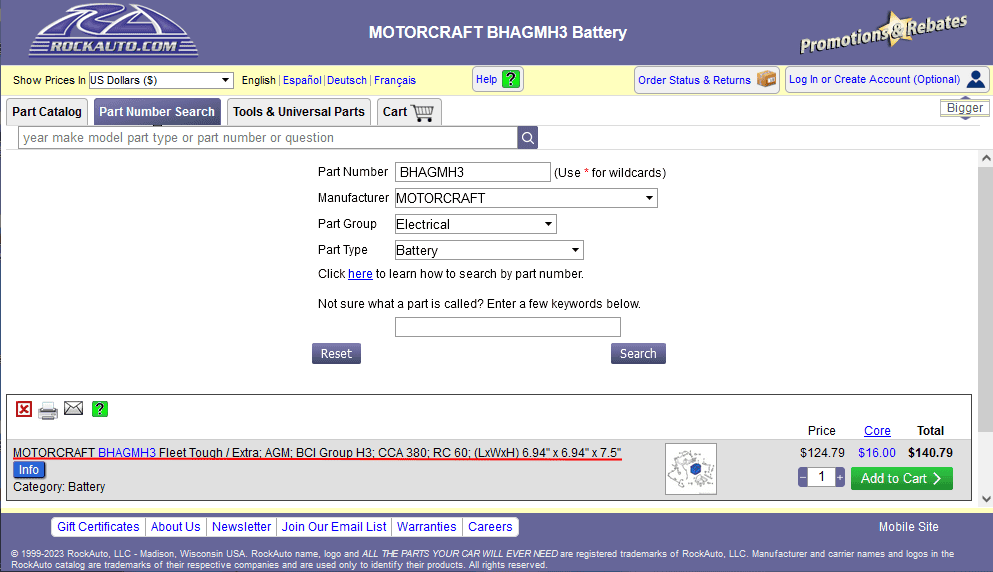Increase quantity with plus stepper
Screen dimensions: 993x572
pos(840,478)
